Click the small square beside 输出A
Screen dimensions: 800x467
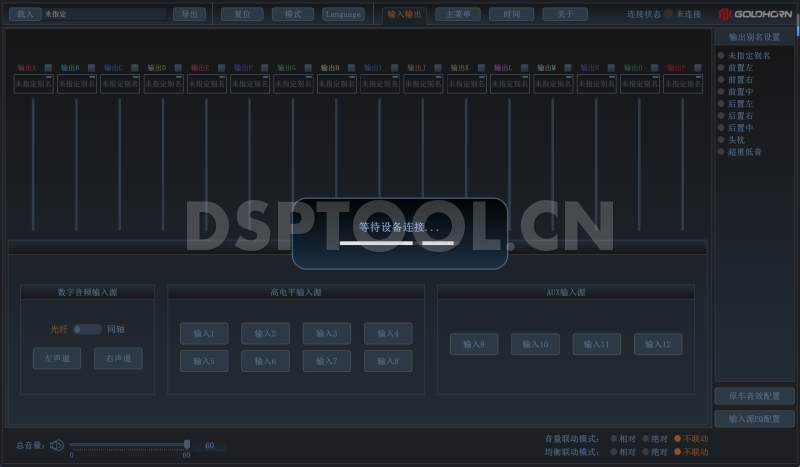tap(49, 68)
